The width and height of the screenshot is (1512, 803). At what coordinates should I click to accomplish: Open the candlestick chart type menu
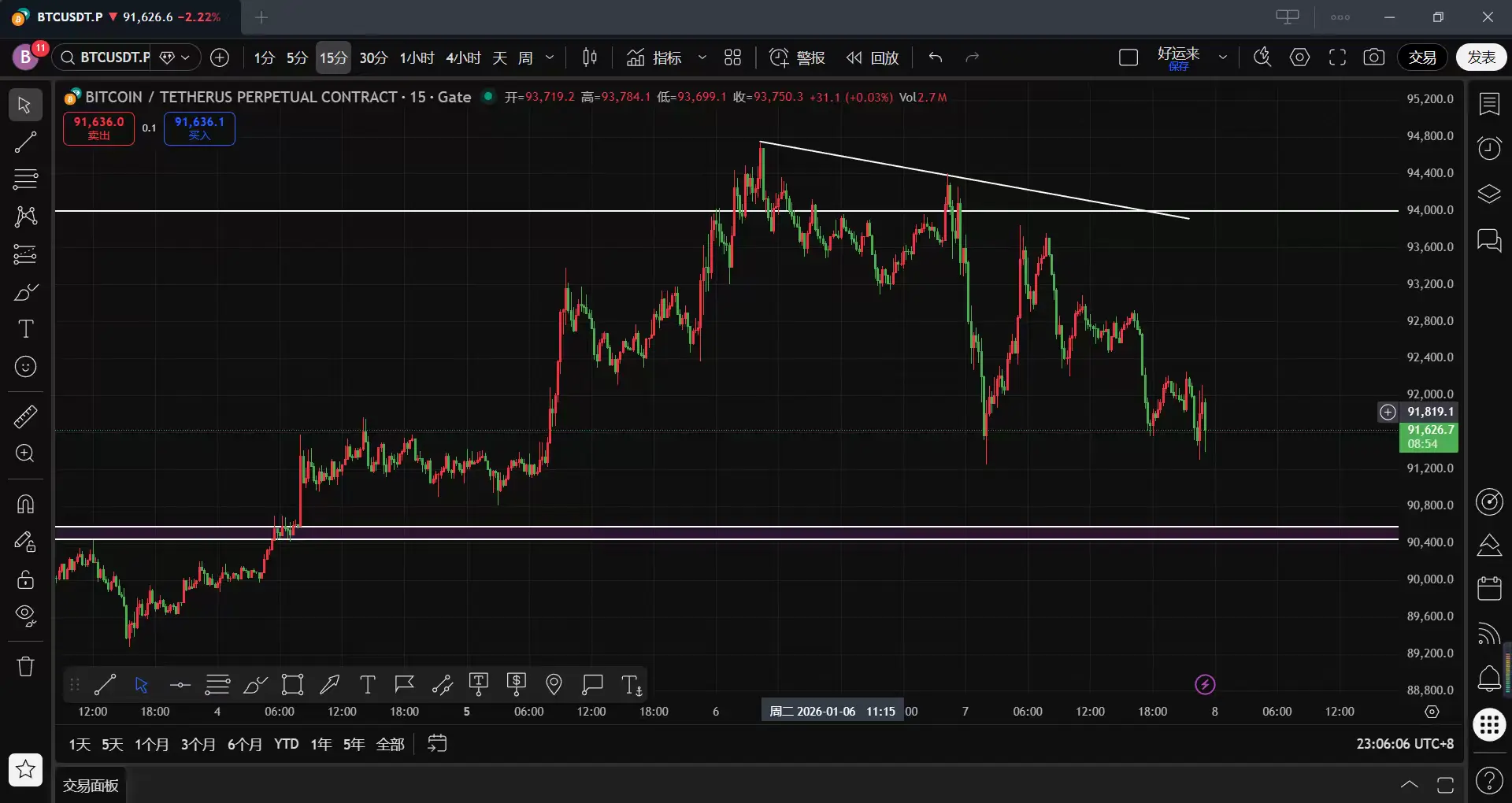click(x=590, y=57)
